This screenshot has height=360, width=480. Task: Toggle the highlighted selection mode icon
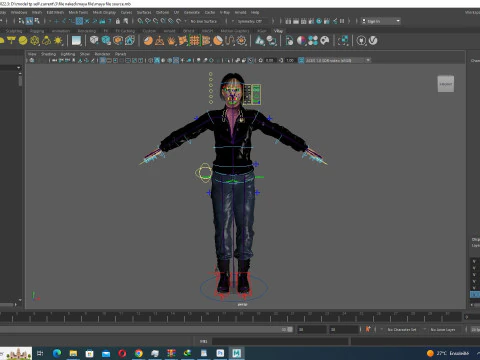click(29, 21)
